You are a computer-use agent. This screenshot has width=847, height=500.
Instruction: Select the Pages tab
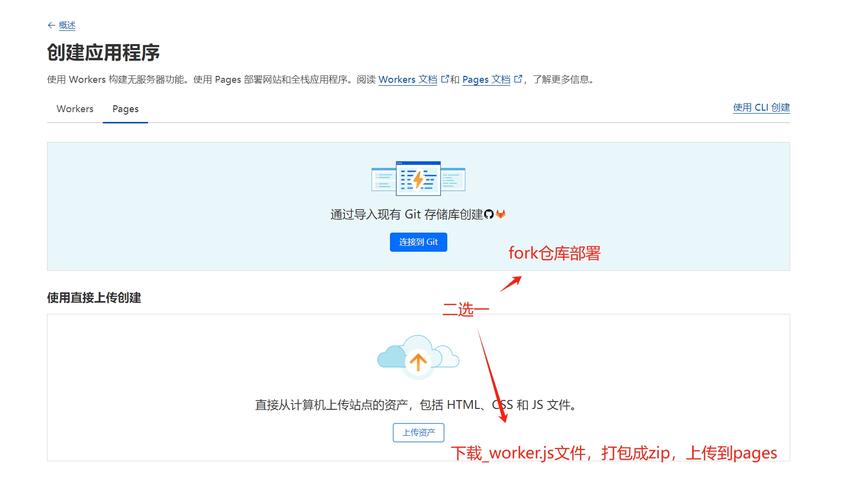[125, 109]
